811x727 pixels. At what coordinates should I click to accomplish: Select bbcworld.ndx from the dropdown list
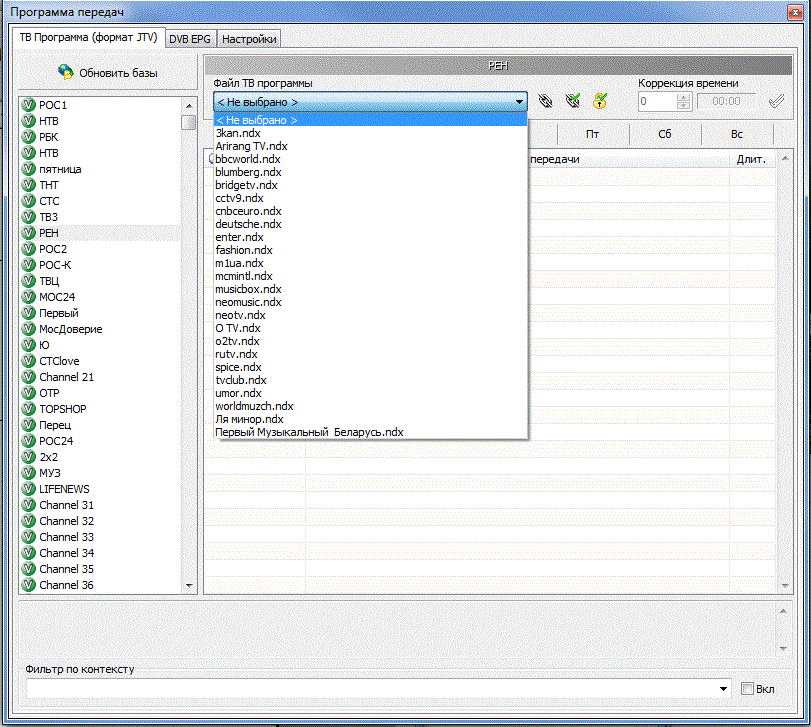coord(248,159)
